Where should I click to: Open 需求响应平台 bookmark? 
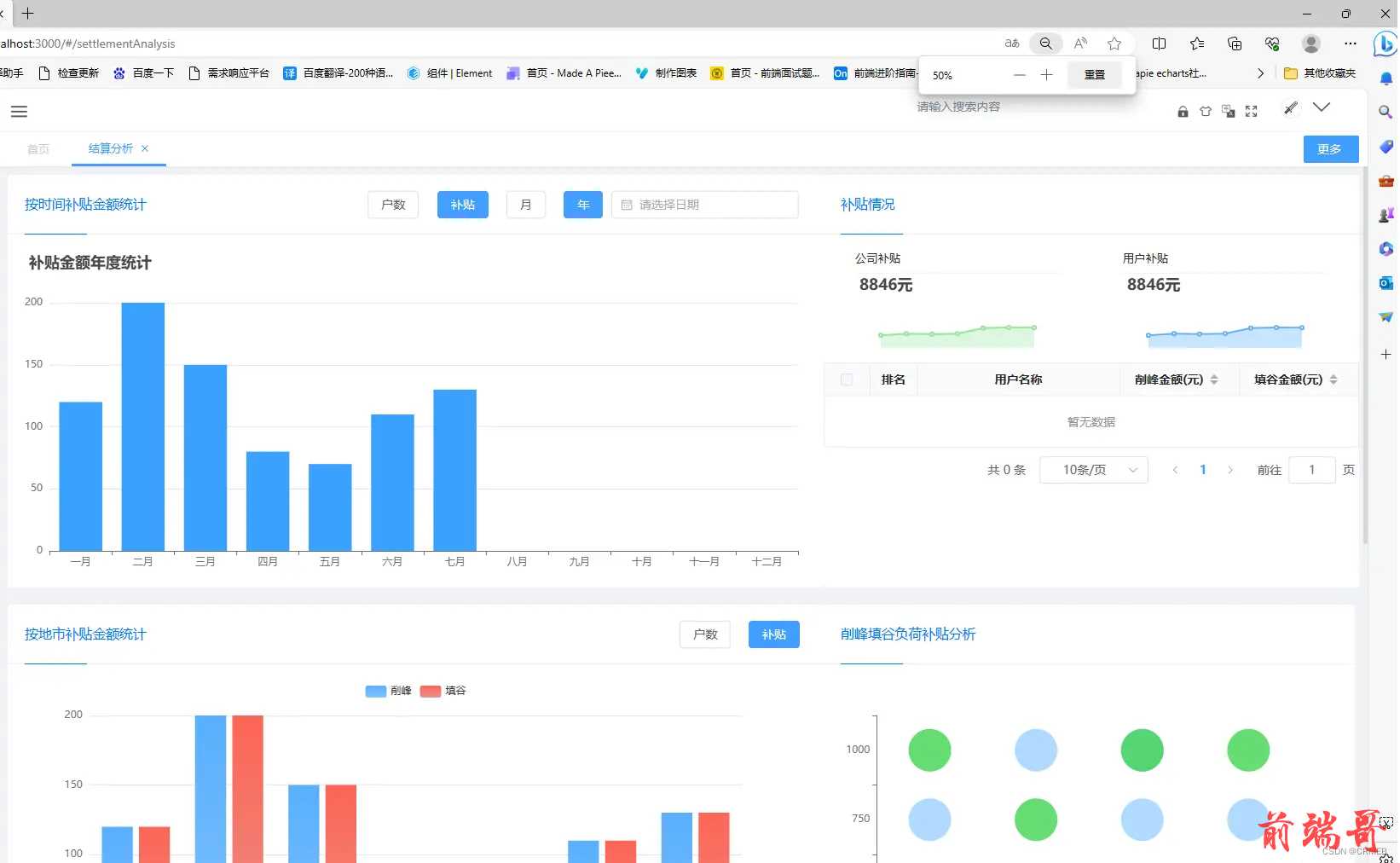pyautogui.click(x=229, y=73)
